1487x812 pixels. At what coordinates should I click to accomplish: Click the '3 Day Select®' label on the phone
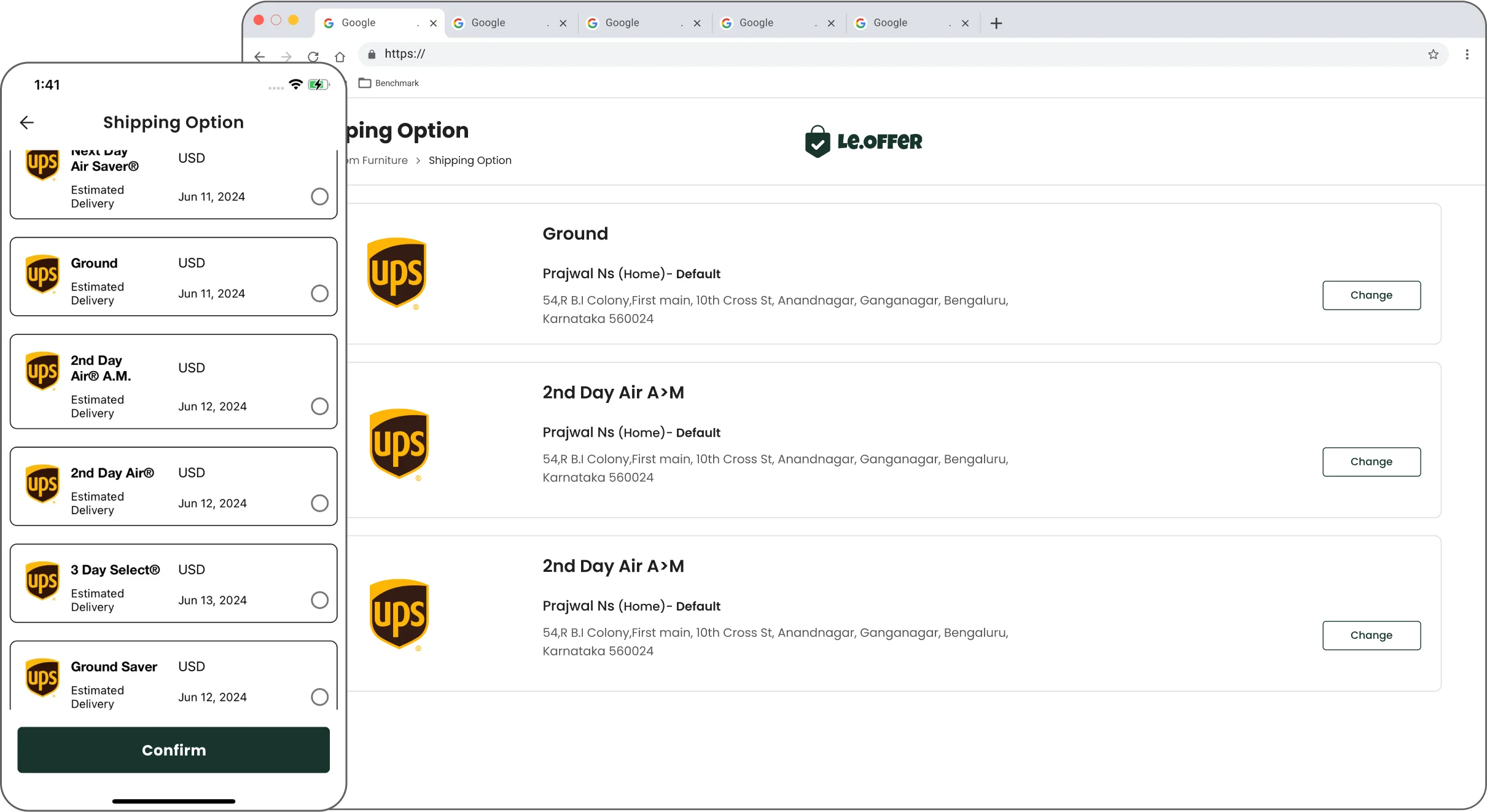[115, 570]
